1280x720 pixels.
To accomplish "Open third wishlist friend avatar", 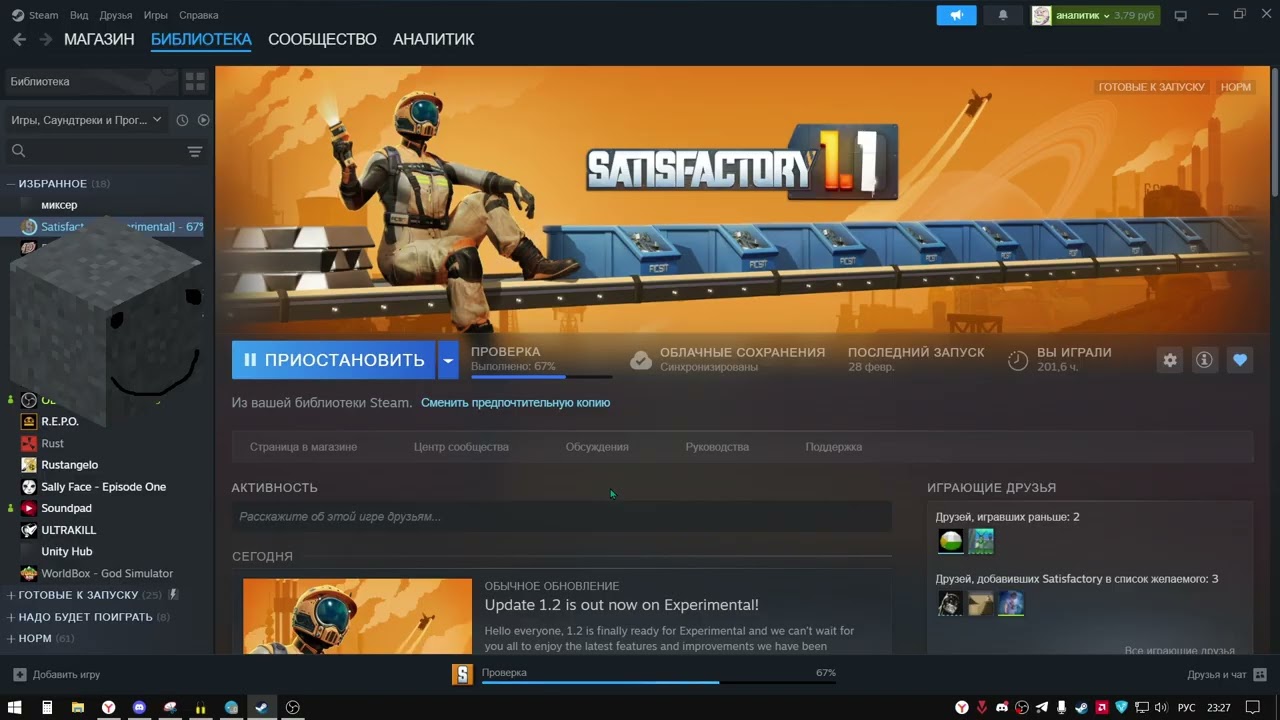I will pos(1011,603).
